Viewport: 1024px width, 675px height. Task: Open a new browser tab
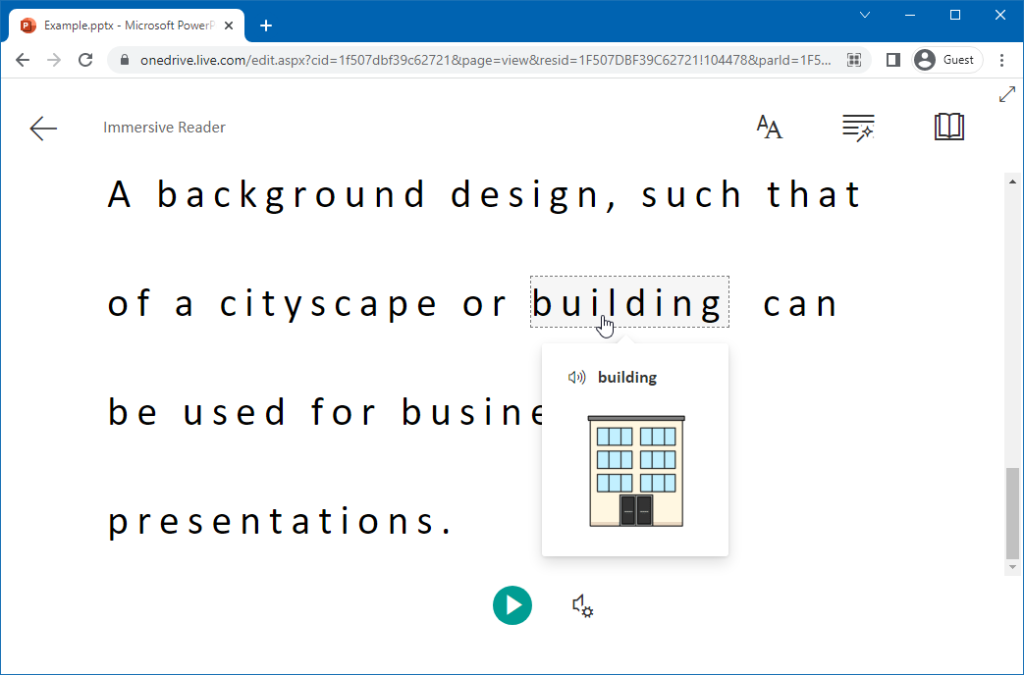pos(265,25)
